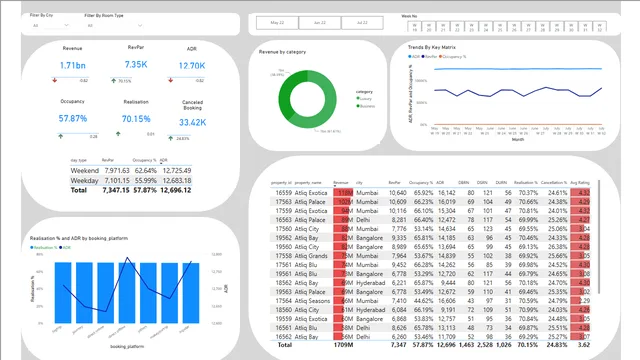Click the RevPar value 7.35K
640x360 pixels.
136,64
